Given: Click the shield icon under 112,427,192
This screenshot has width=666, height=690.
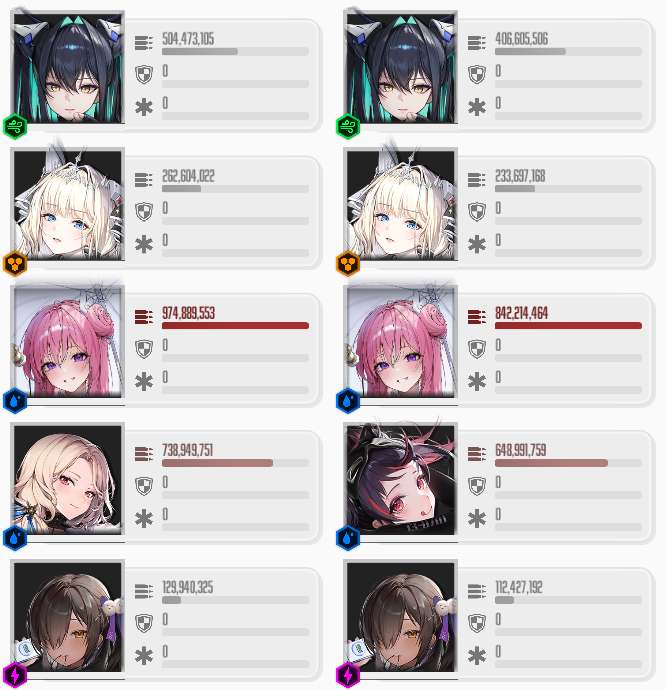Looking at the screenshot, I should 477,623.
